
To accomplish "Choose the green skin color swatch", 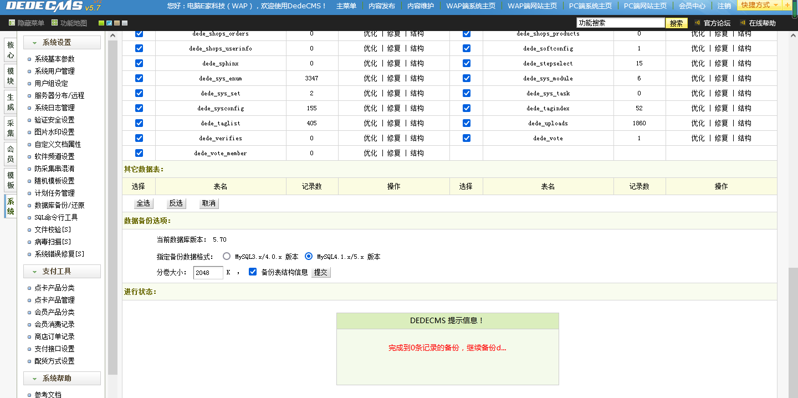I will [101, 23].
